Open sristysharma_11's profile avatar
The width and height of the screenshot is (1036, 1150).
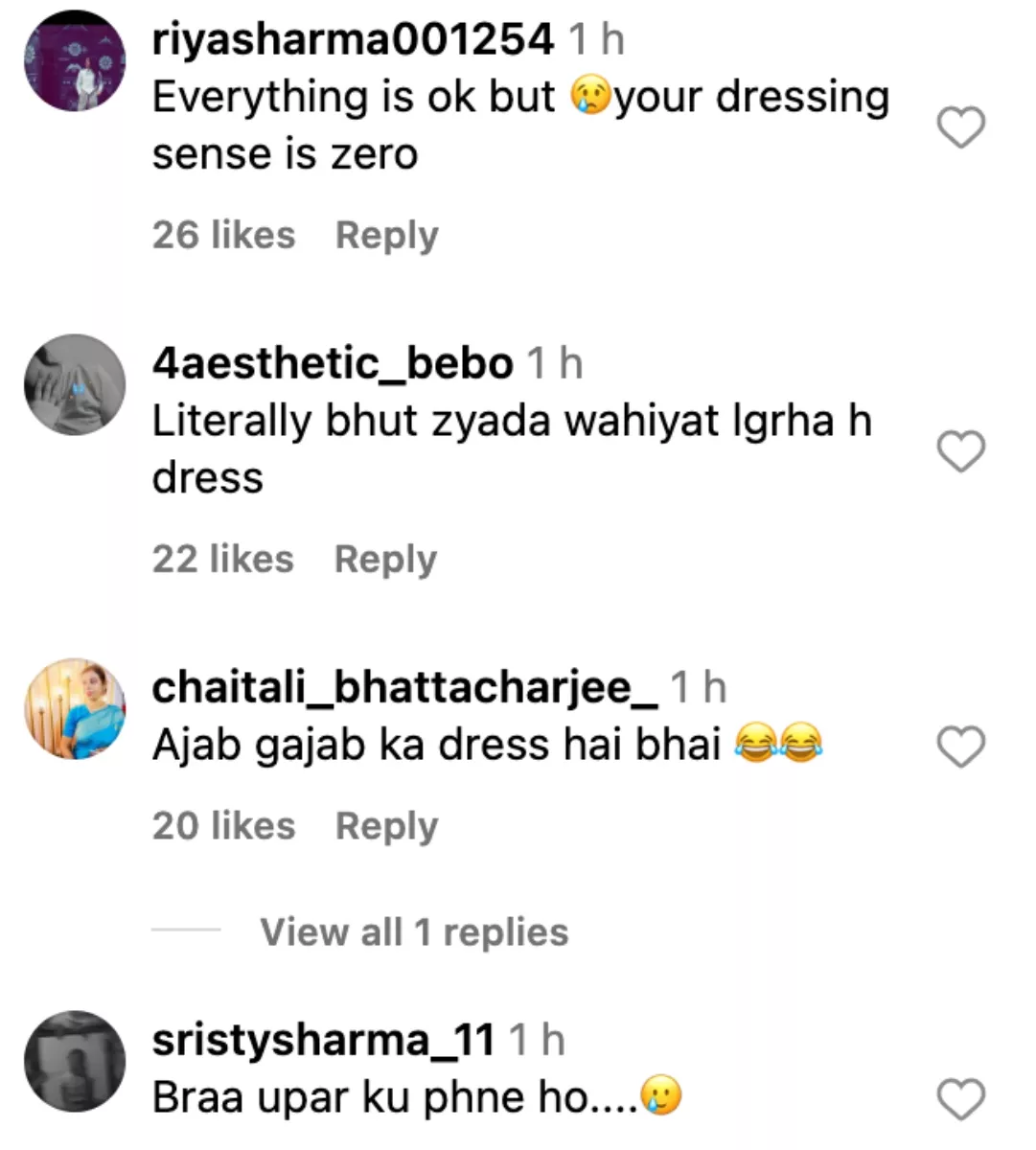[75, 1062]
